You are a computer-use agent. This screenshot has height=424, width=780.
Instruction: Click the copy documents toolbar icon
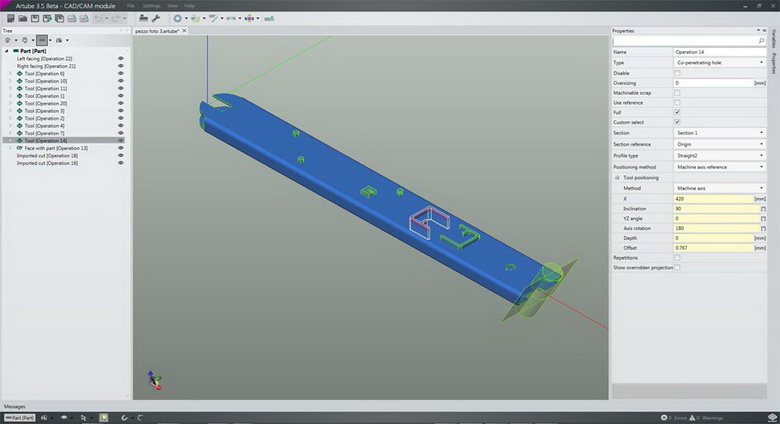tap(59, 18)
